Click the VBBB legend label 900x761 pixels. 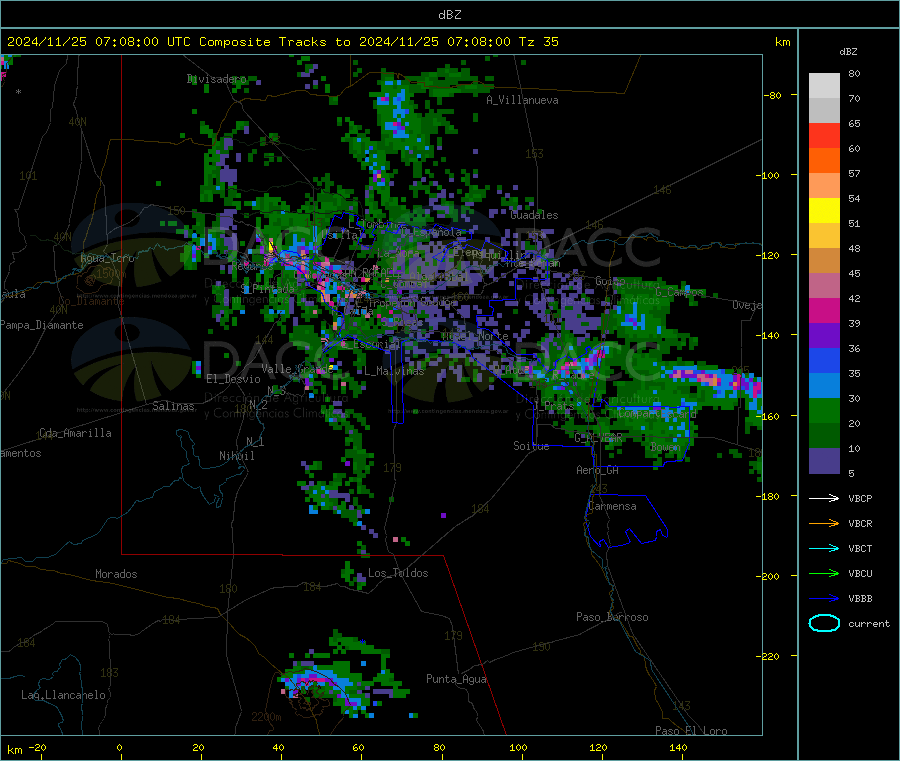pos(860,599)
